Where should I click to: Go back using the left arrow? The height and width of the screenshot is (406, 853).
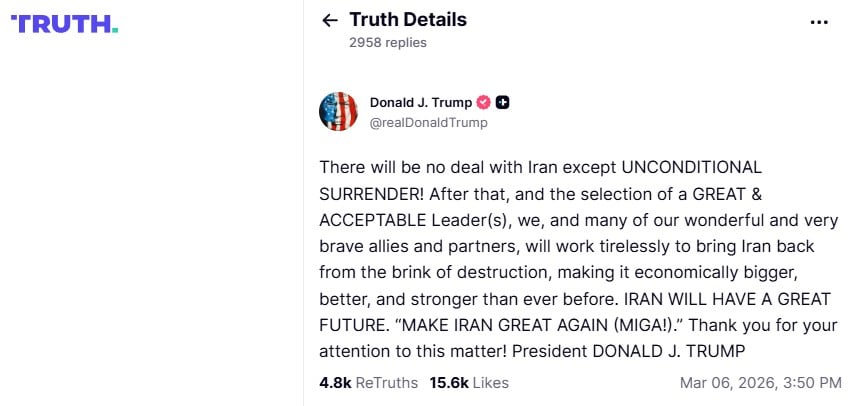330,20
